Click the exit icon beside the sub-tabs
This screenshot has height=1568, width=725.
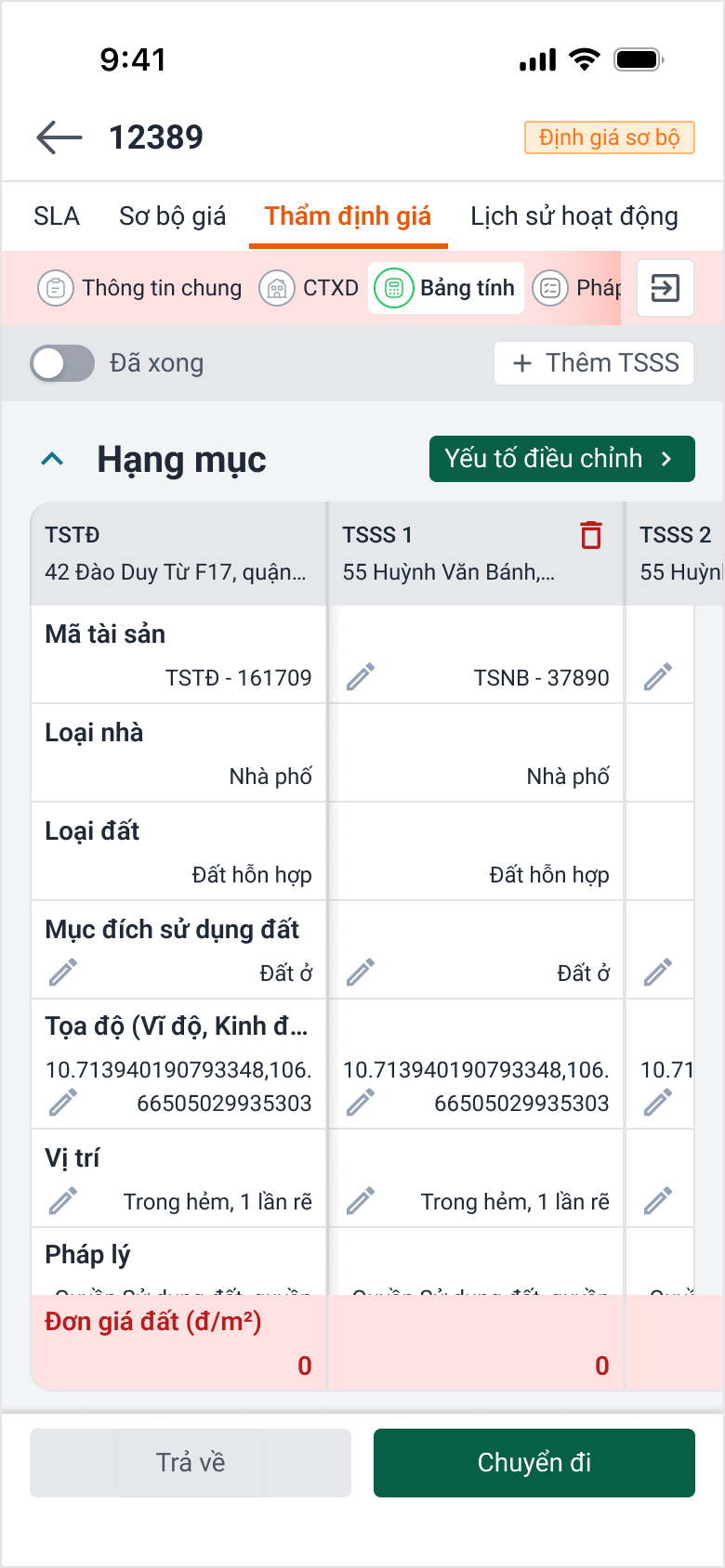point(666,288)
